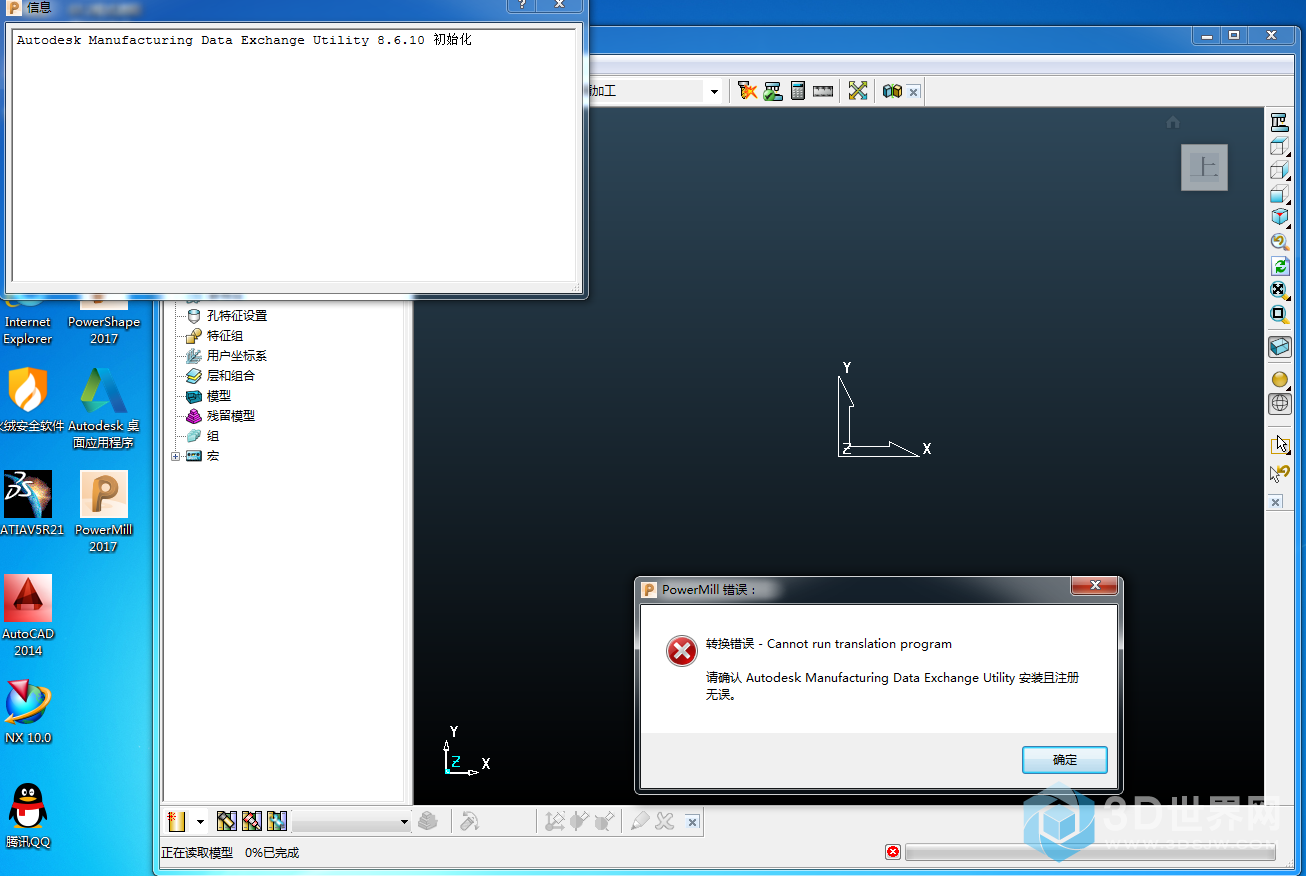Select 残留模型 in the explorer tree
Viewport: 1306px width, 876px height.
pos(231,415)
